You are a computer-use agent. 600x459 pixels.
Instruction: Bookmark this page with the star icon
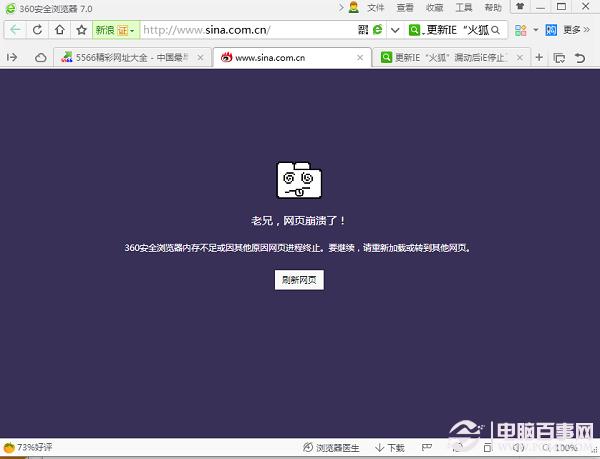coord(81,30)
